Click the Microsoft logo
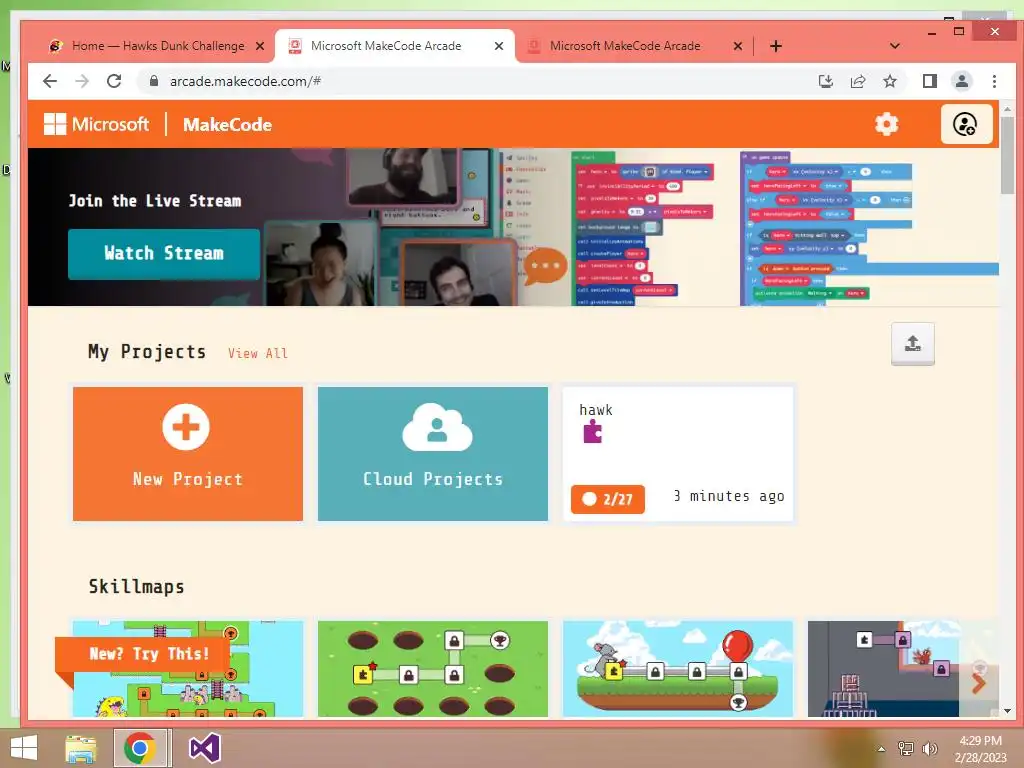 96,124
